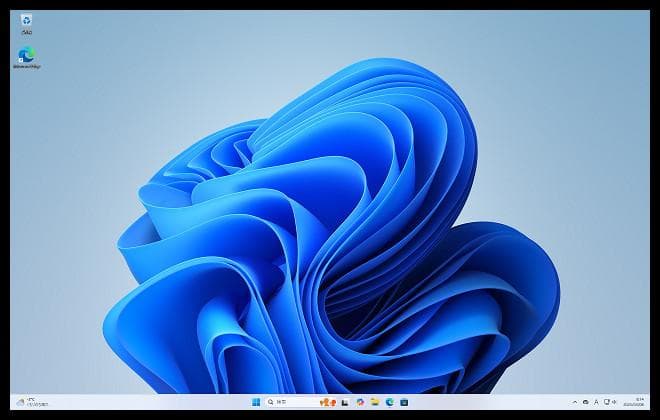Open the network quick settings icon
The width and height of the screenshot is (660, 420).
pos(608,401)
